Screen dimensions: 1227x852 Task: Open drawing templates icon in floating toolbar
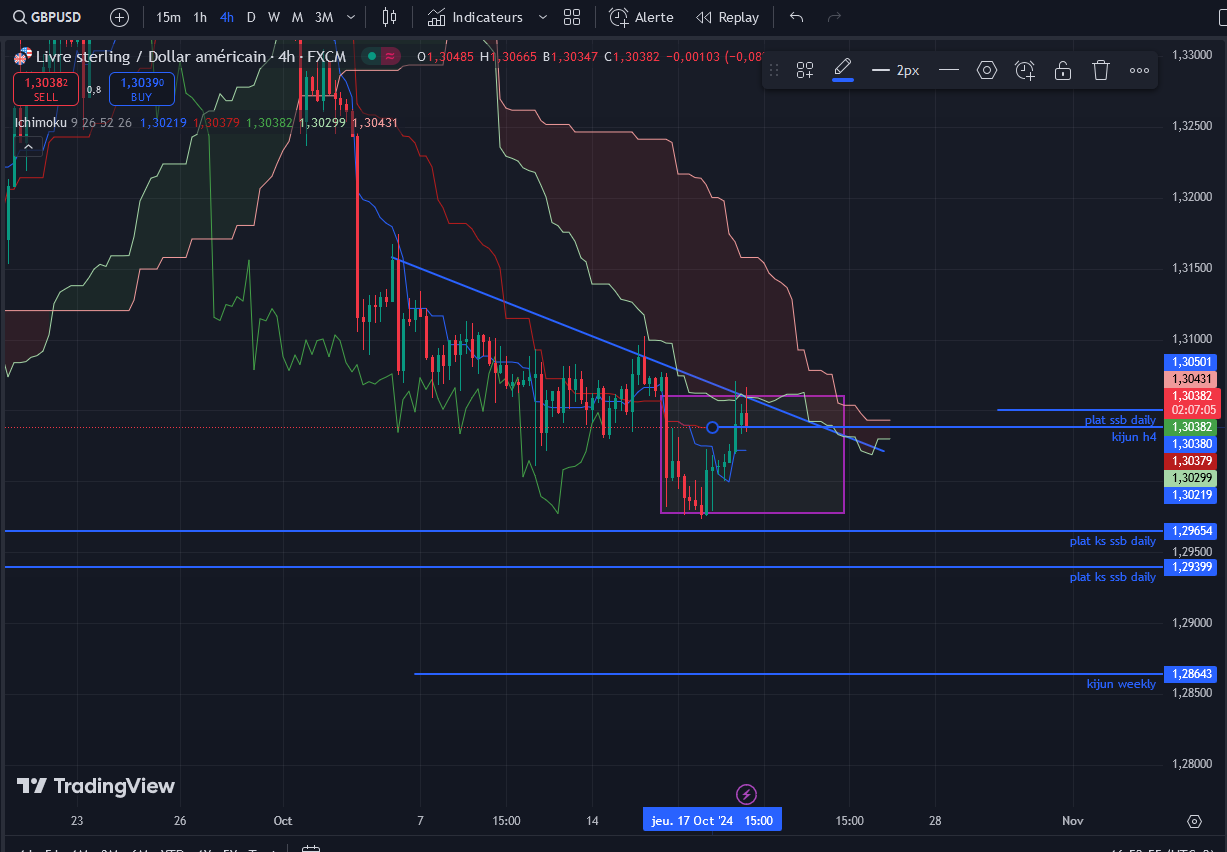coord(805,70)
